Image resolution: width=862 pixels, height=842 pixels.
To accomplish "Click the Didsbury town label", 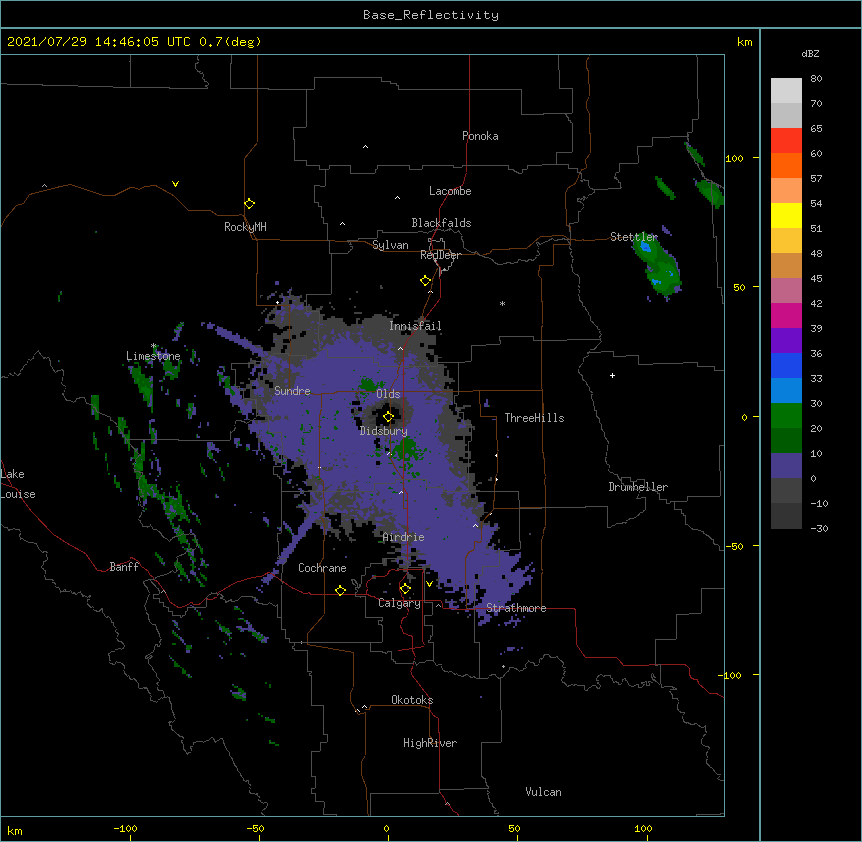I will pyautogui.click(x=383, y=431).
